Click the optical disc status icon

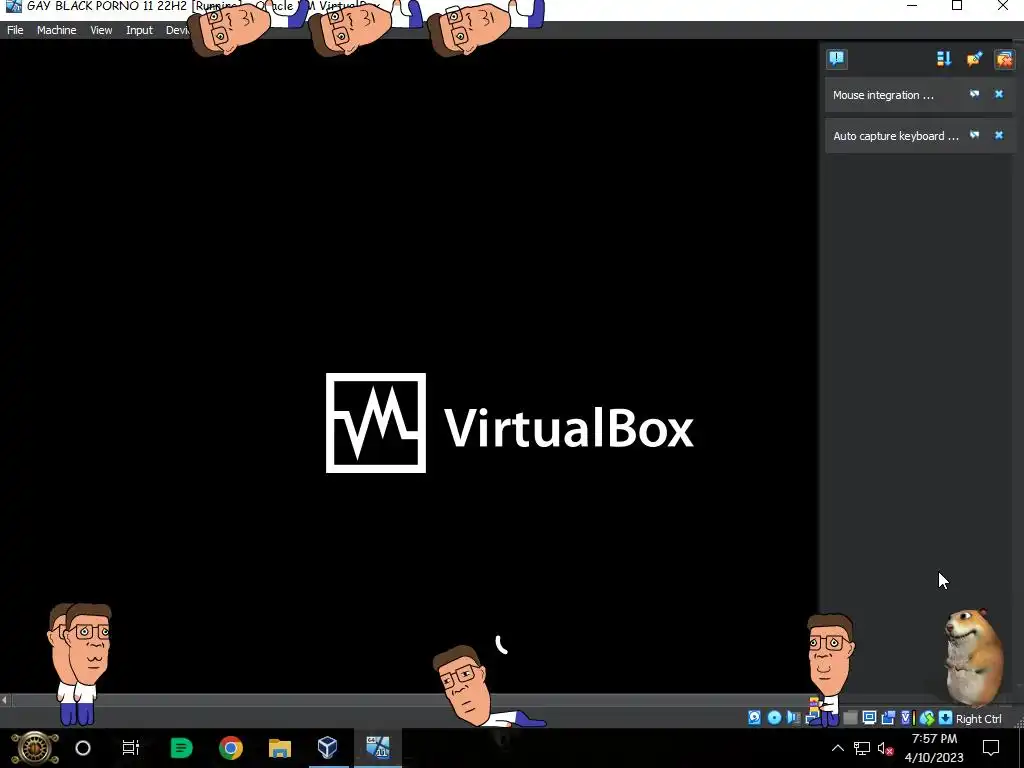click(774, 718)
